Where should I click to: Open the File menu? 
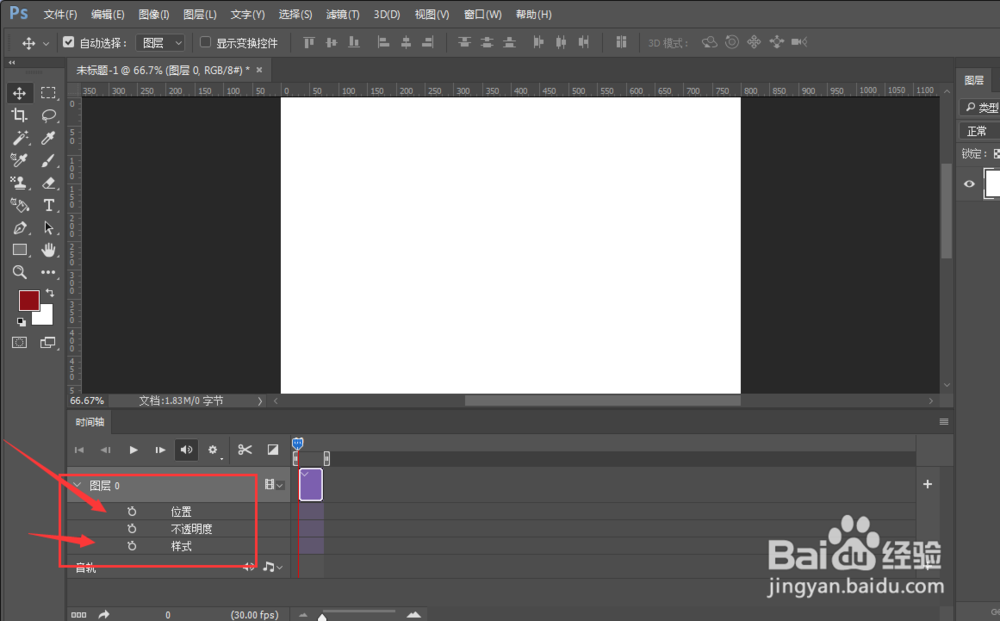(x=60, y=14)
